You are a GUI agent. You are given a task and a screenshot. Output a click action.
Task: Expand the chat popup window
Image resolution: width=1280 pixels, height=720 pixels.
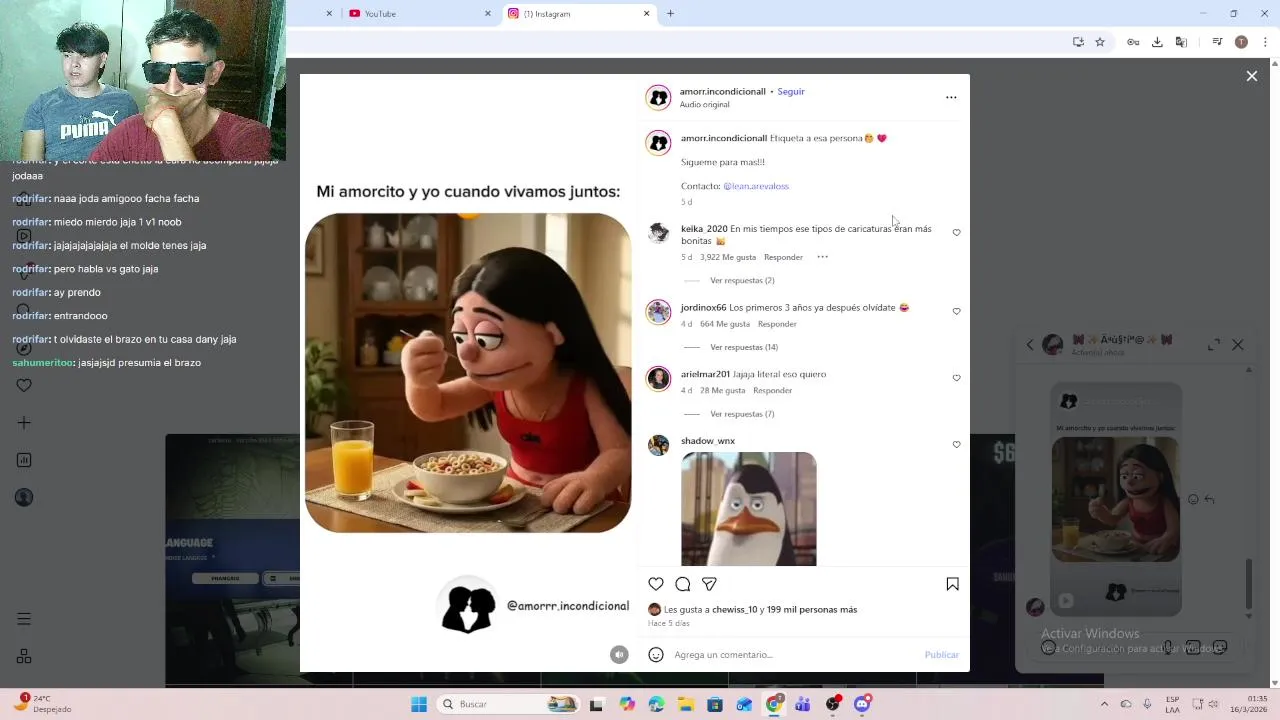(x=1214, y=345)
